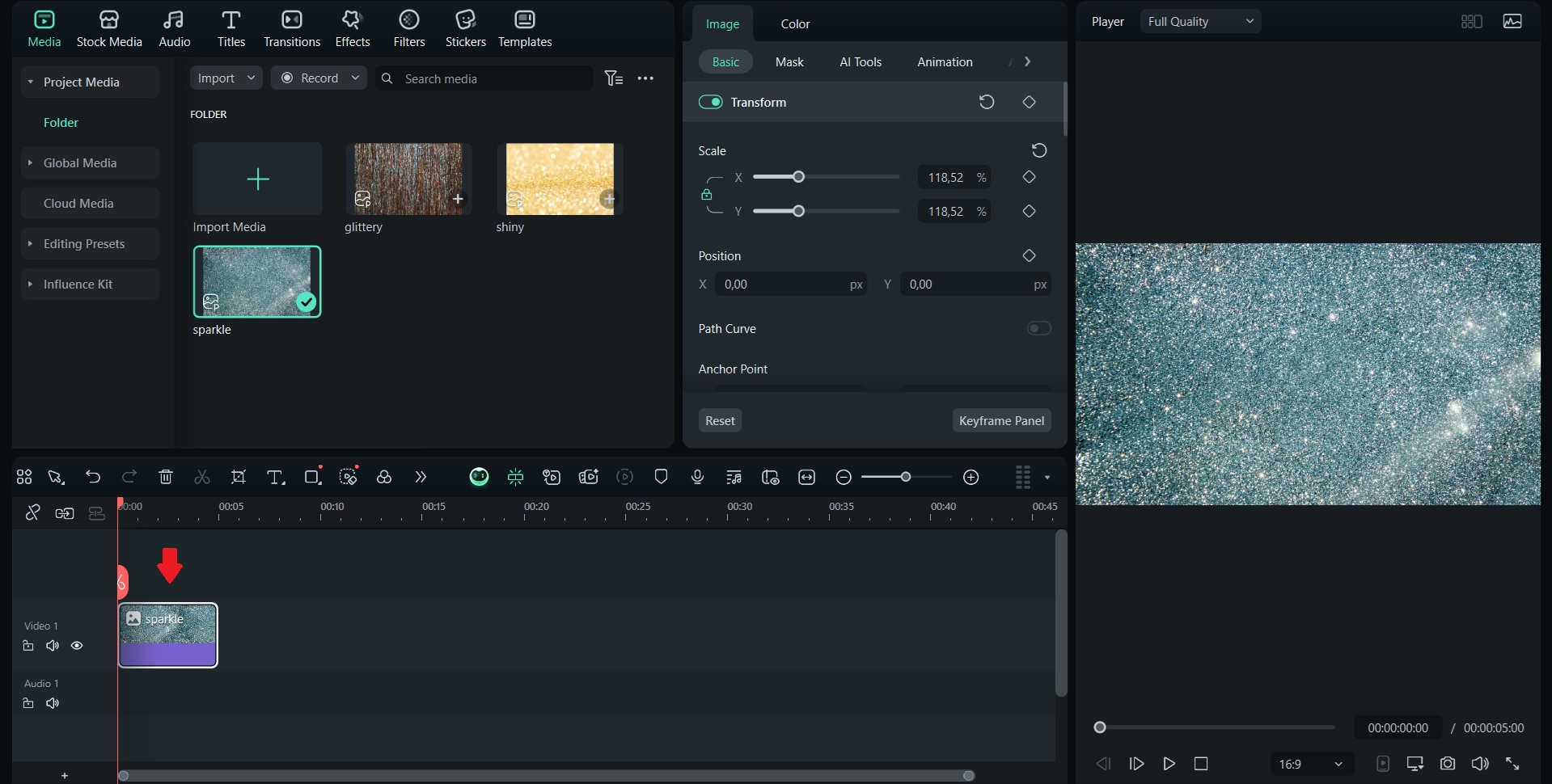Add keyframe for Position property
The image size is (1552, 784).
click(1029, 255)
